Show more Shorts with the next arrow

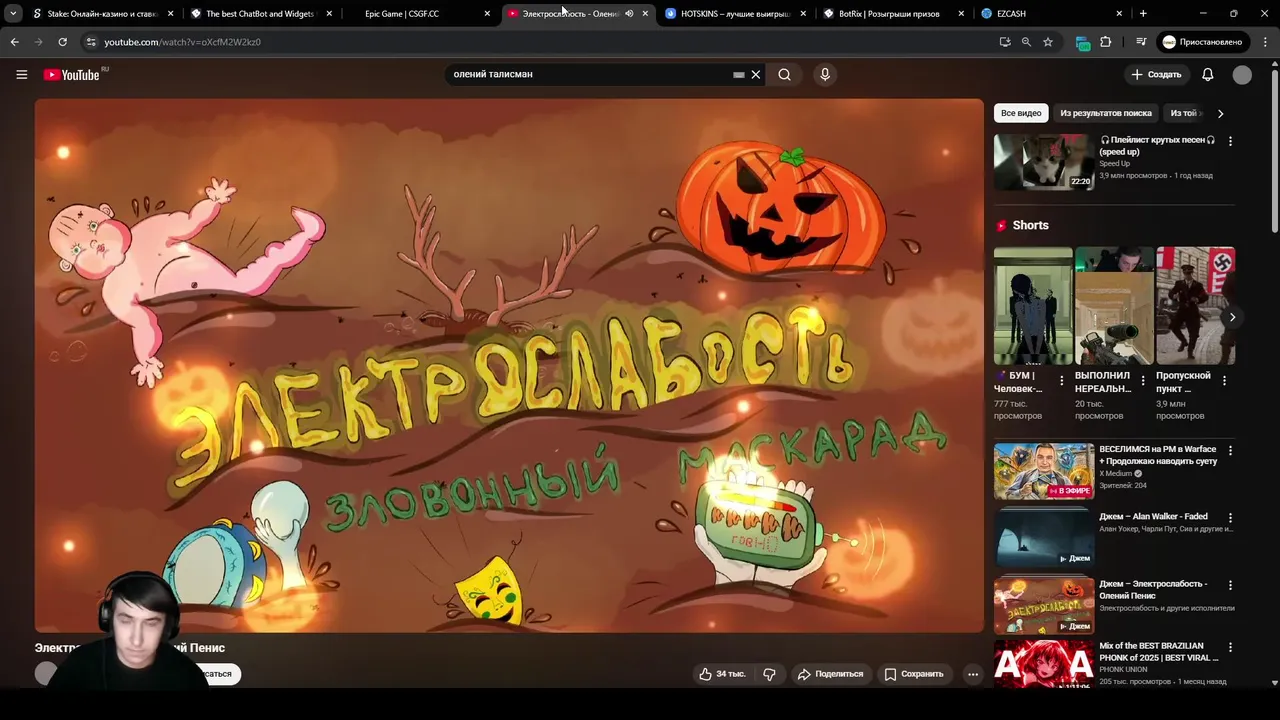tap(1232, 317)
